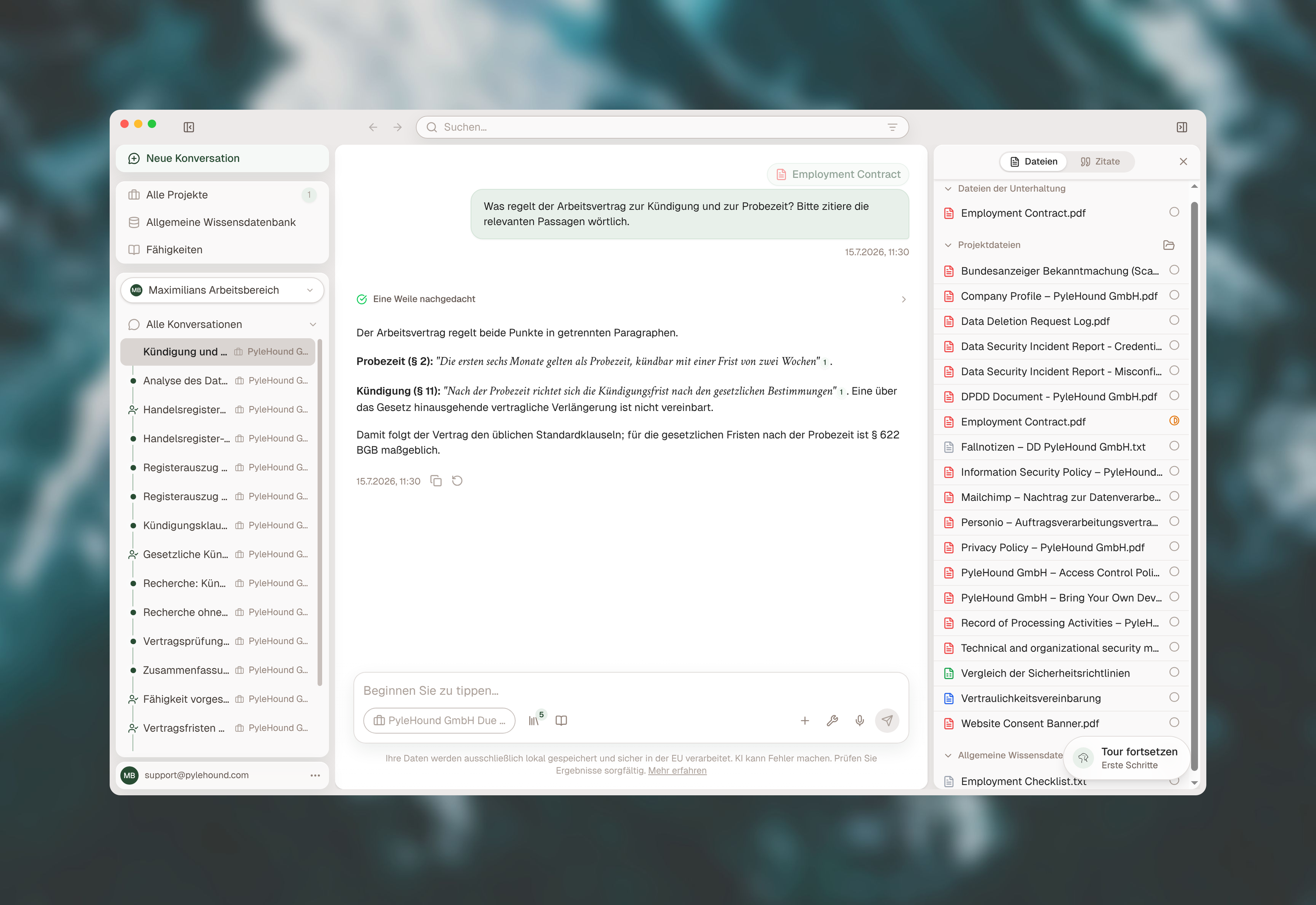Go forward with the right arrow
Viewport: 1316px width, 905px height.
[397, 127]
